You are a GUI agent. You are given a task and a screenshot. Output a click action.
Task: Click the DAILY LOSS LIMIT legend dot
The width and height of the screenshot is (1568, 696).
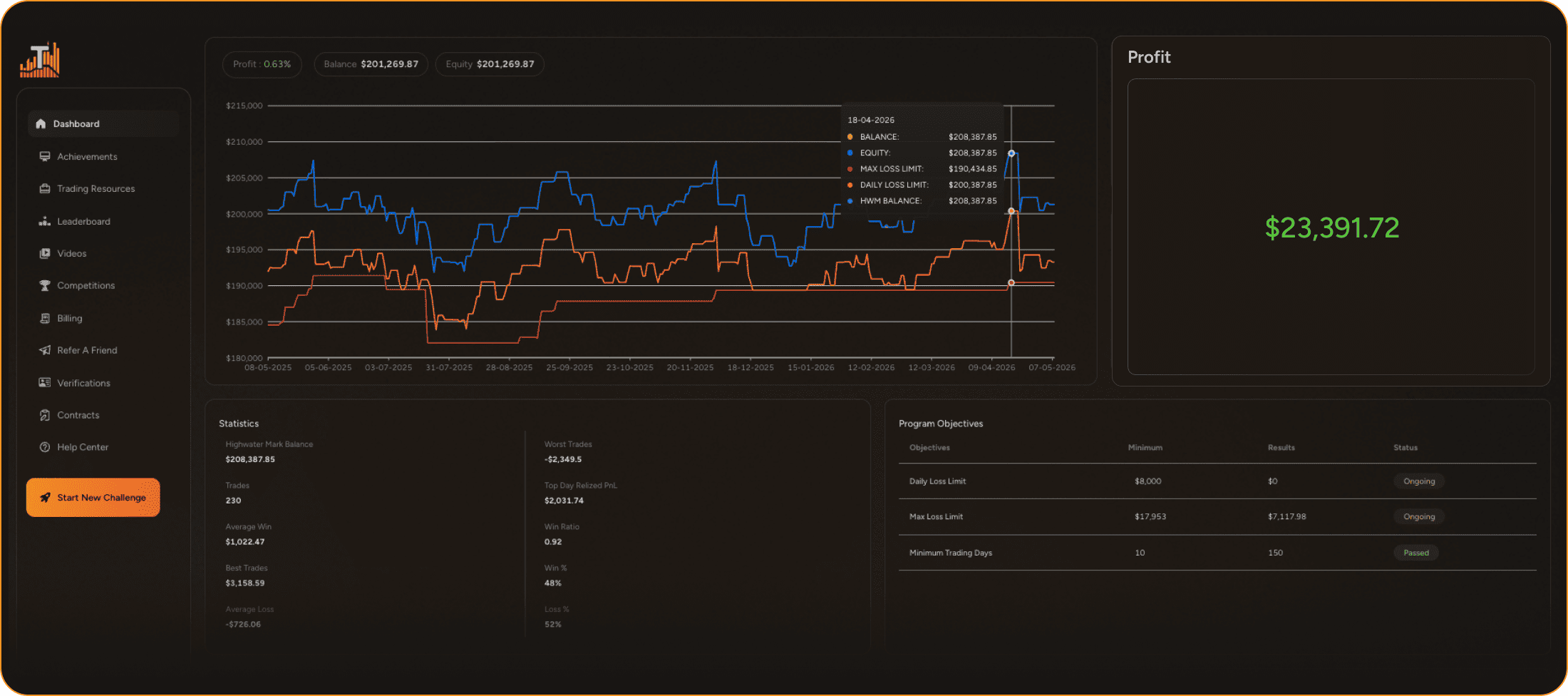[850, 185]
